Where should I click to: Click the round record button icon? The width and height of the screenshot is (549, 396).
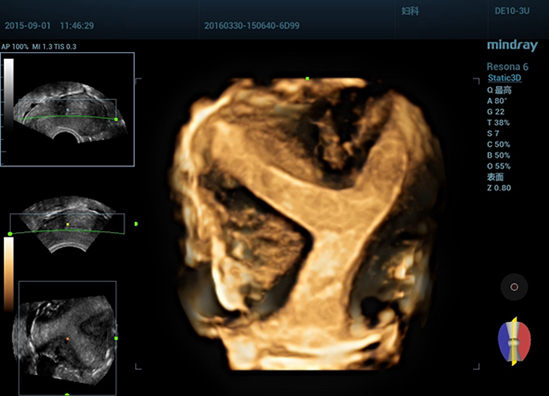click(x=514, y=287)
